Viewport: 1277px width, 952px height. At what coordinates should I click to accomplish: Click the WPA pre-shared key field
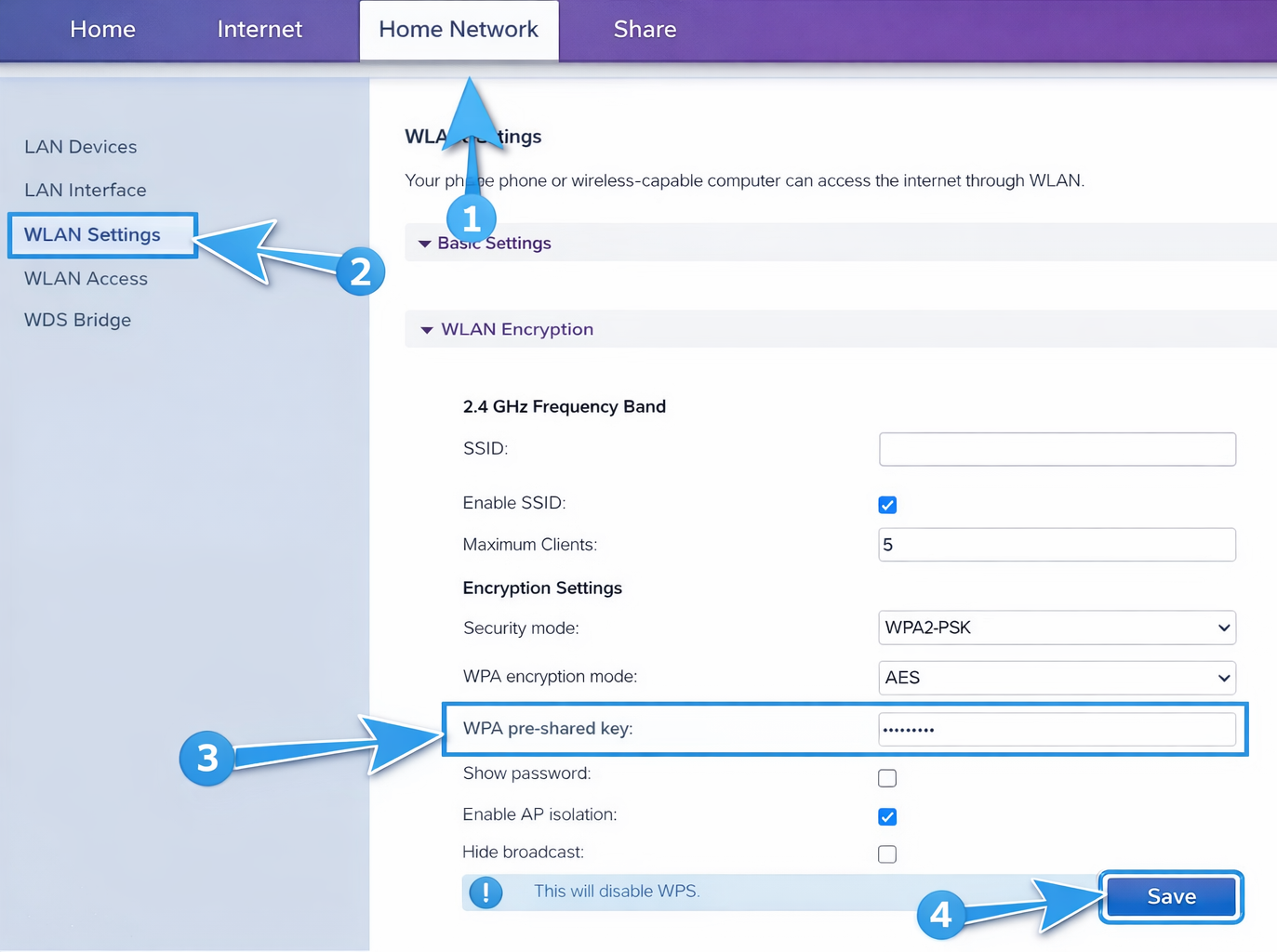coord(1057,730)
